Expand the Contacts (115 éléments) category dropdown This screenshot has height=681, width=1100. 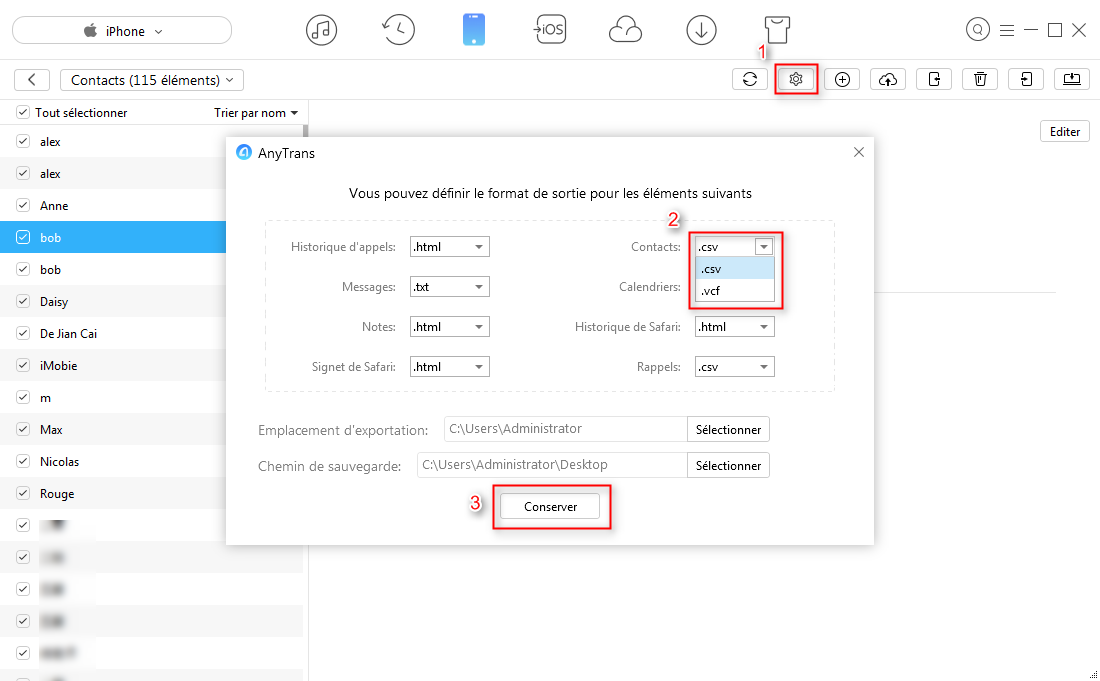point(152,80)
